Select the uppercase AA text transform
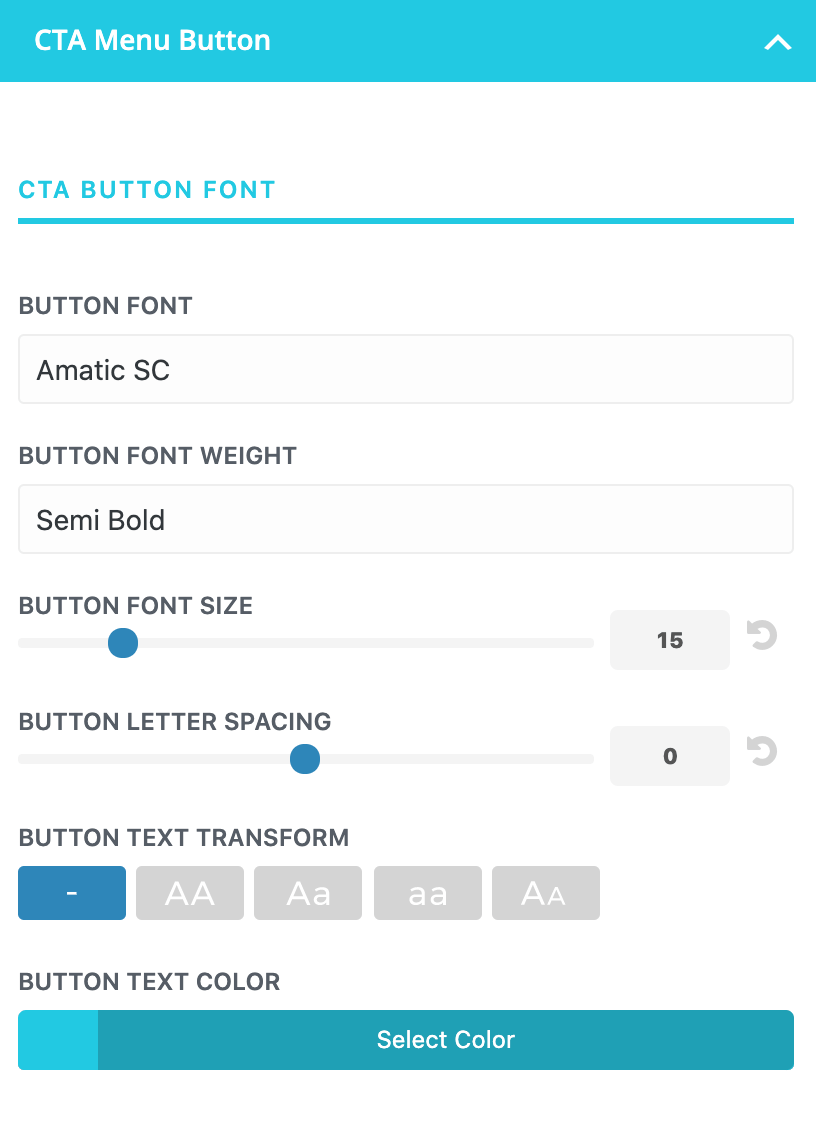816x1137 pixels. 190,893
